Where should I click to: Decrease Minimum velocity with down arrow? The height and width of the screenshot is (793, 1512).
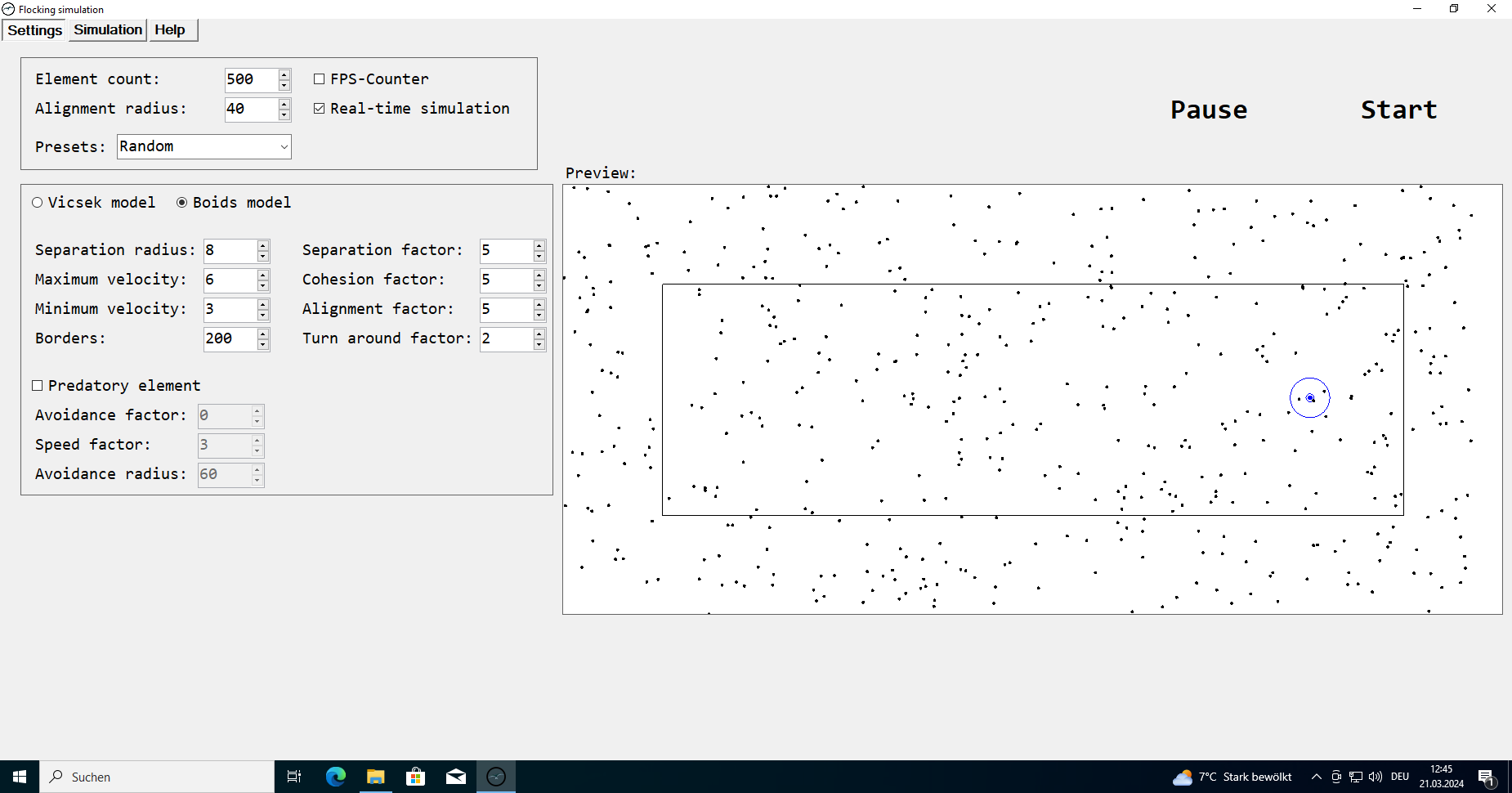(x=263, y=316)
